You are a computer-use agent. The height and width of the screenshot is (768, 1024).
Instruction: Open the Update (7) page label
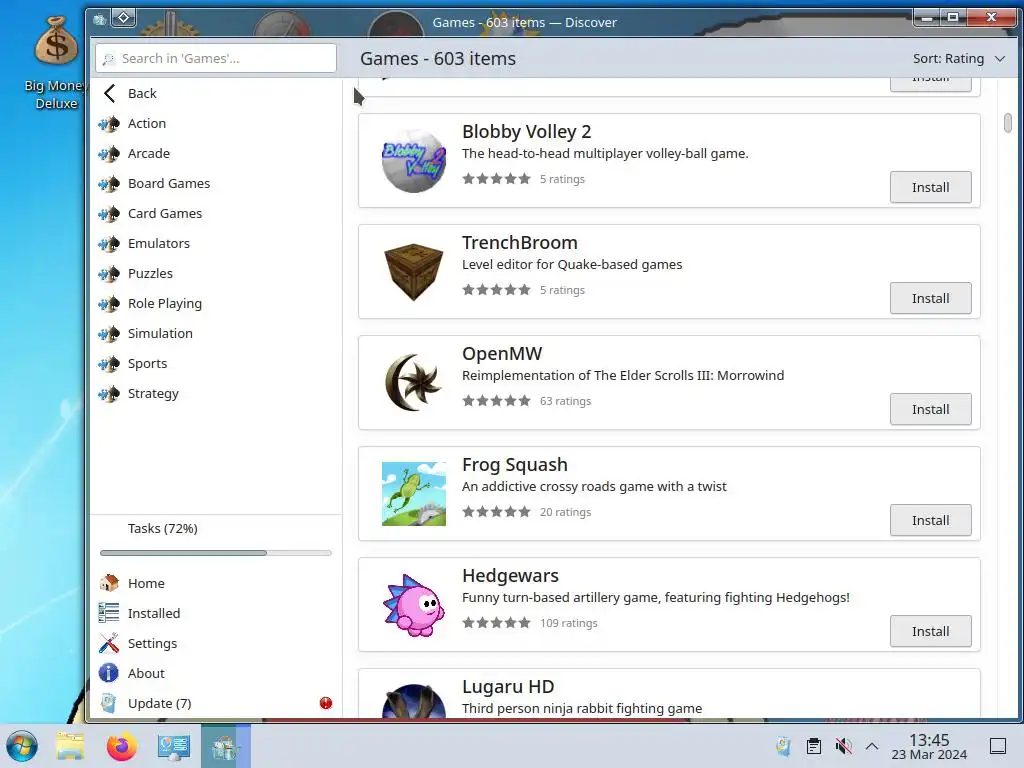click(159, 703)
